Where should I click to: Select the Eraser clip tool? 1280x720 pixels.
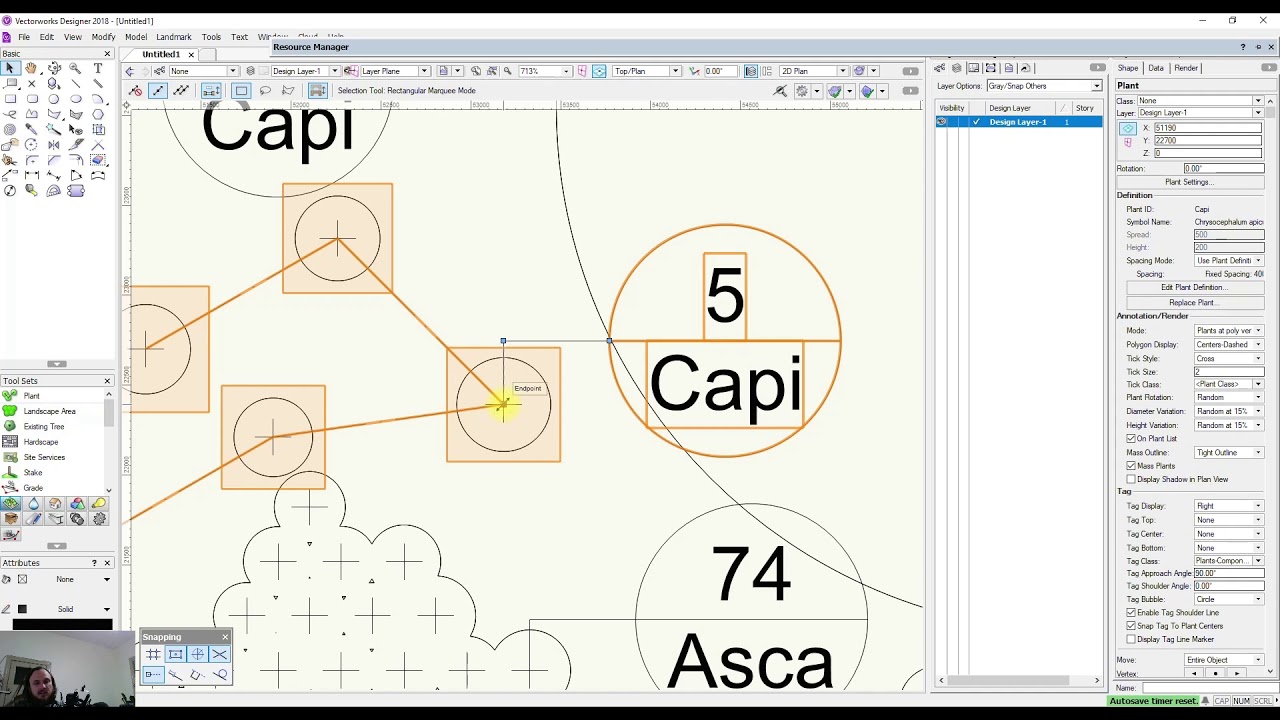coord(98,160)
